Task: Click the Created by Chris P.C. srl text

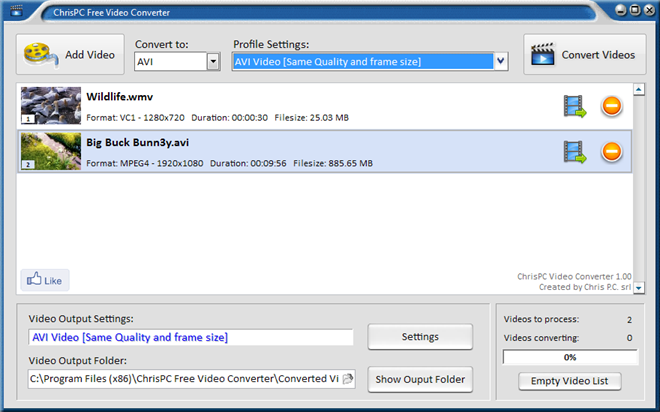Action: (585, 287)
